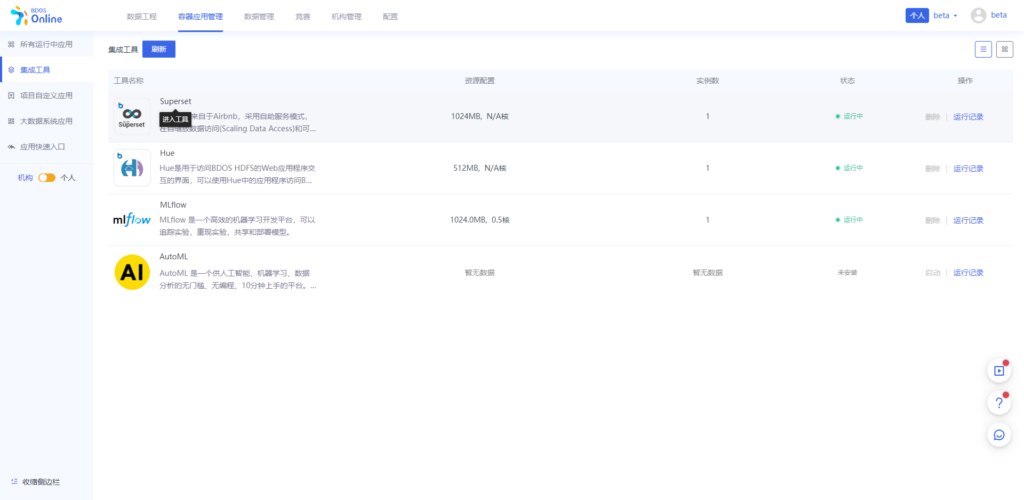Open the 配置 tab
The width and height of the screenshot is (1024, 500).
[x=390, y=16]
